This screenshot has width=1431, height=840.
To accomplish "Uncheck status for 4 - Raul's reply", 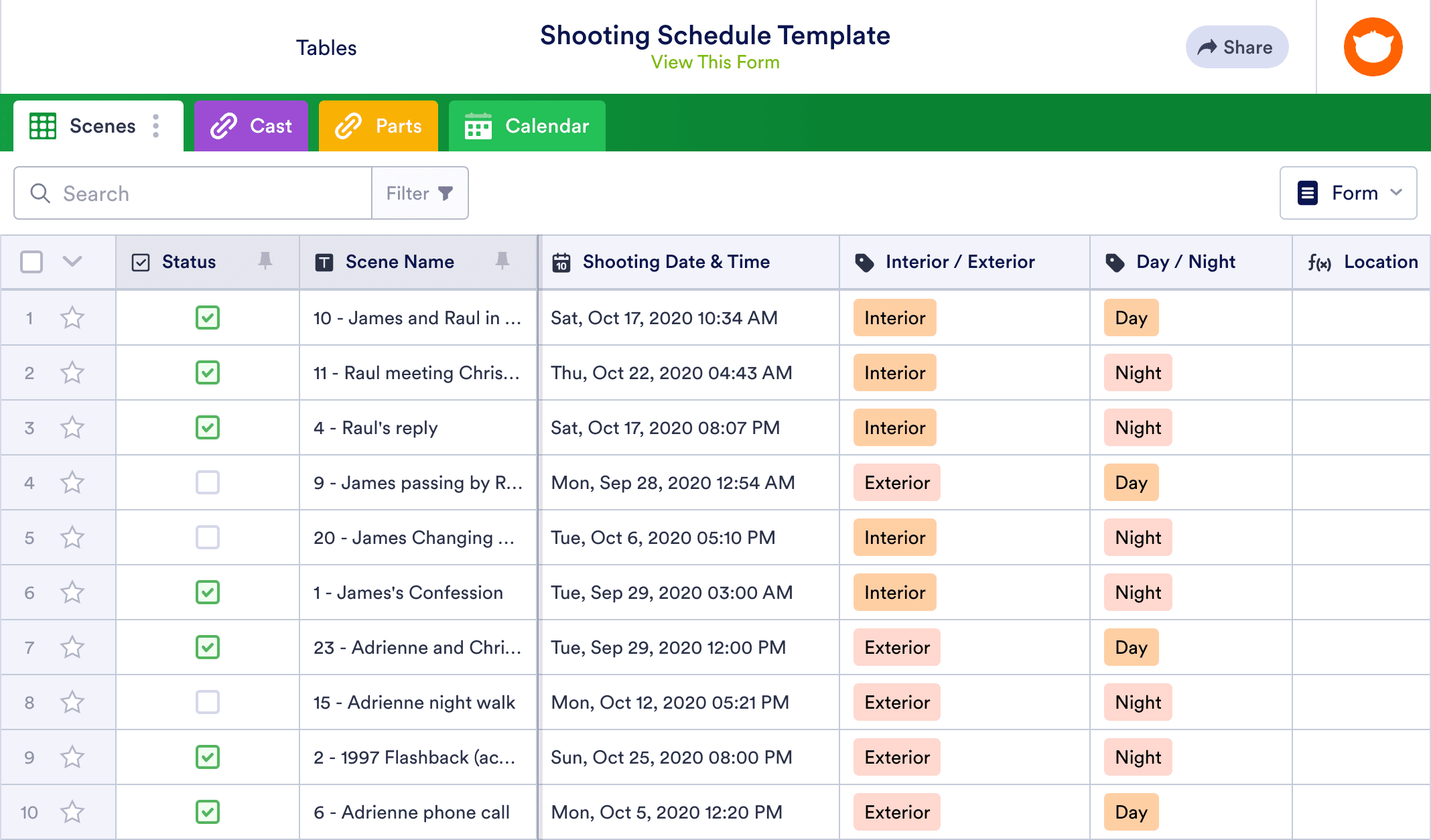I will 208,427.
